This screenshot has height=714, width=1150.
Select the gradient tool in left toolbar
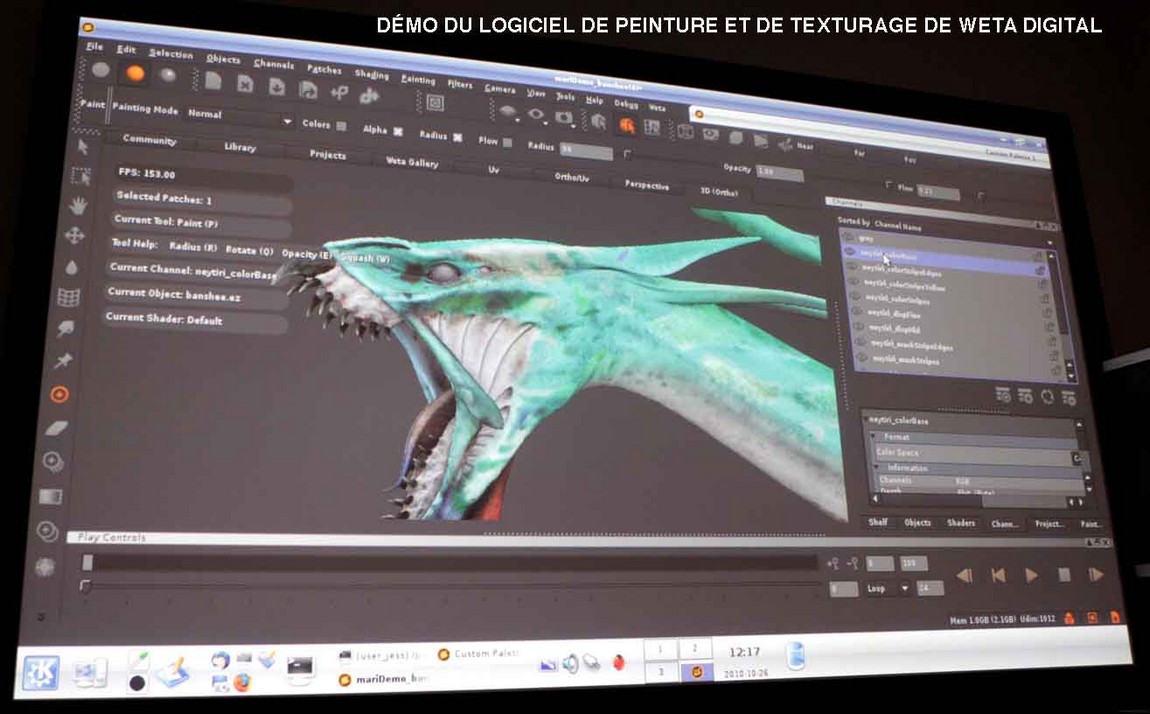tap(50, 496)
